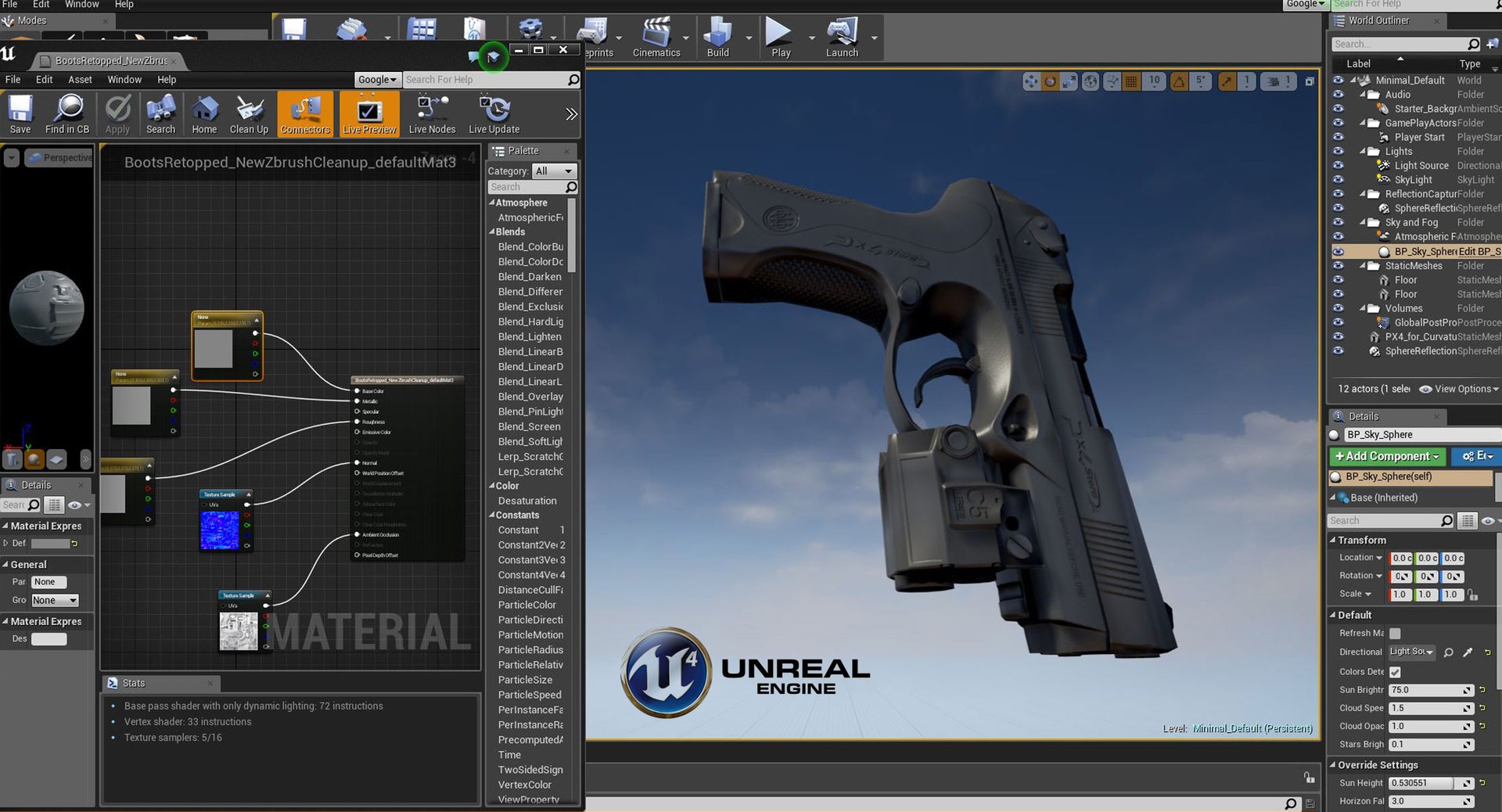The width and height of the screenshot is (1502, 812).
Task: Switch to the Palette tab
Action: pos(532,151)
